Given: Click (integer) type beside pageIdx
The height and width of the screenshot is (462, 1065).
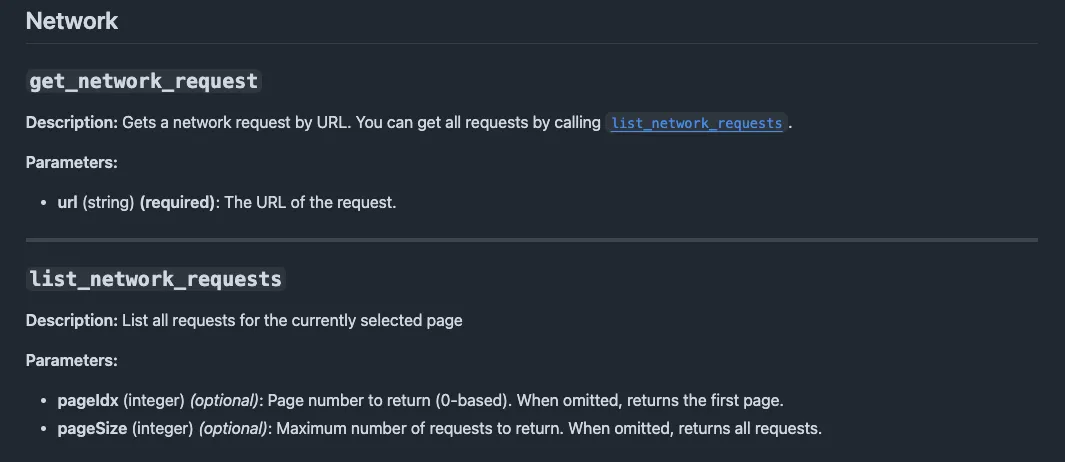Looking at the screenshot, I should click(x=154, y=400).
